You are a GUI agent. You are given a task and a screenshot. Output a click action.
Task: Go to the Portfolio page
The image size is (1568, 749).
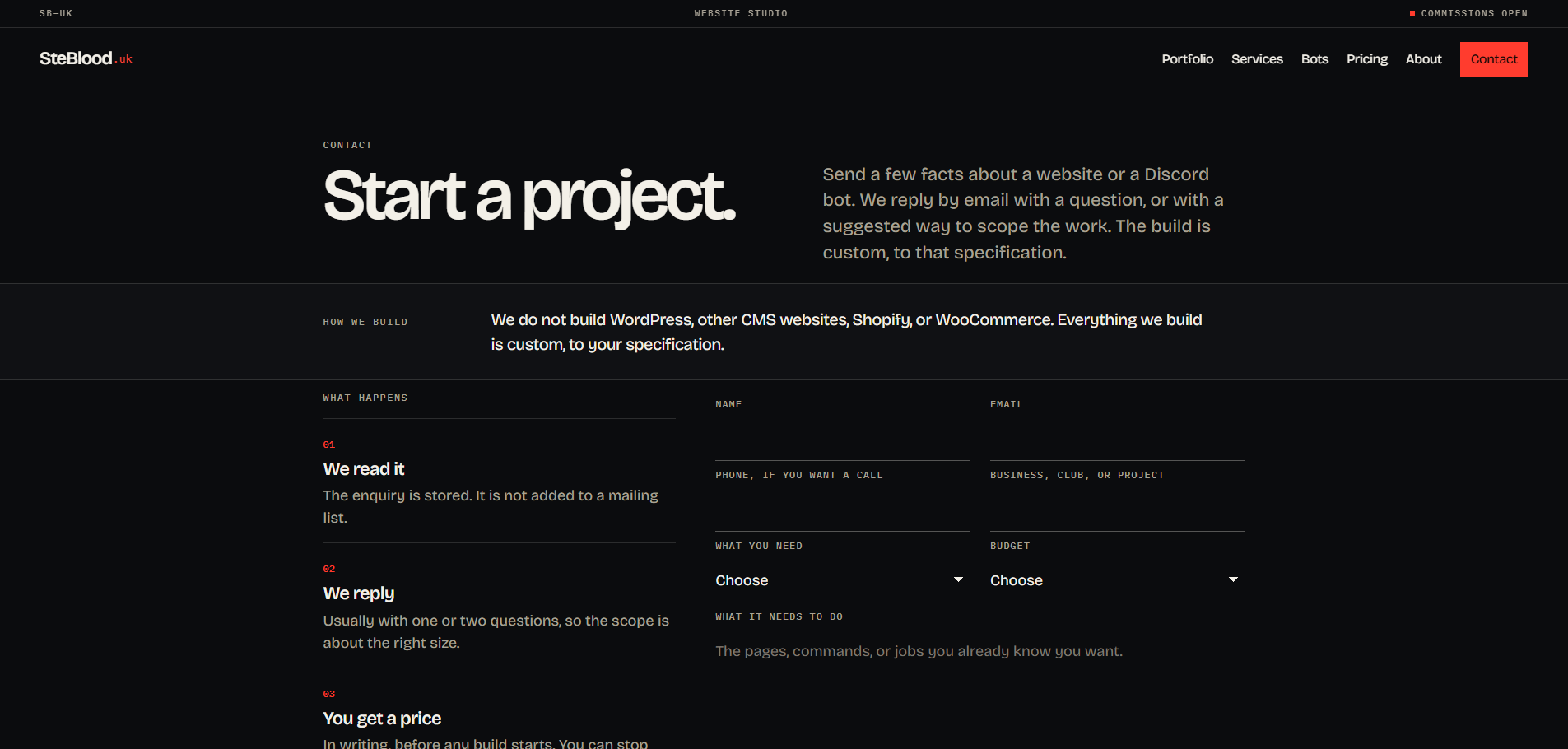click(x=1187, y=59)
